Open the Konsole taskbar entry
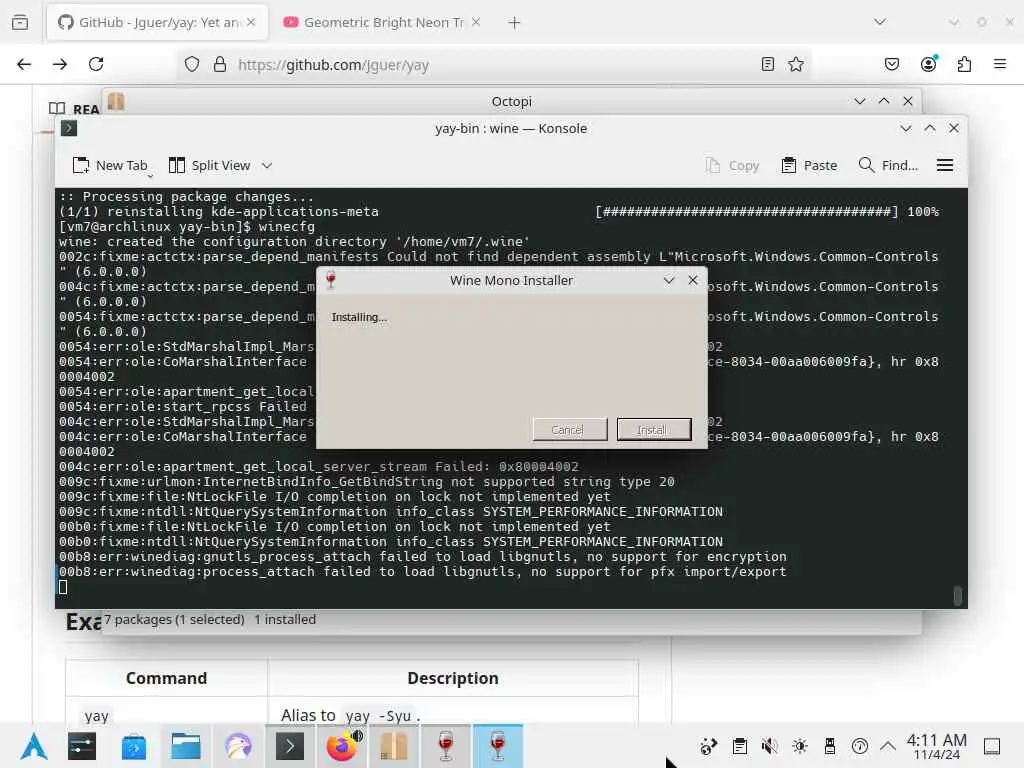The width and height of the screenshot is (1024, 768). tap(289, 746)
